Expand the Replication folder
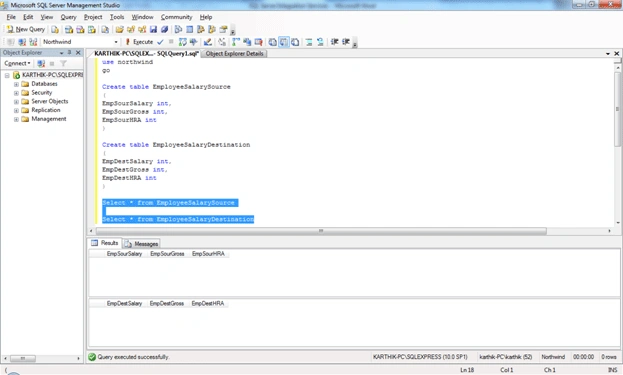Viewport: 623px width, 375px height. (16, 110)
